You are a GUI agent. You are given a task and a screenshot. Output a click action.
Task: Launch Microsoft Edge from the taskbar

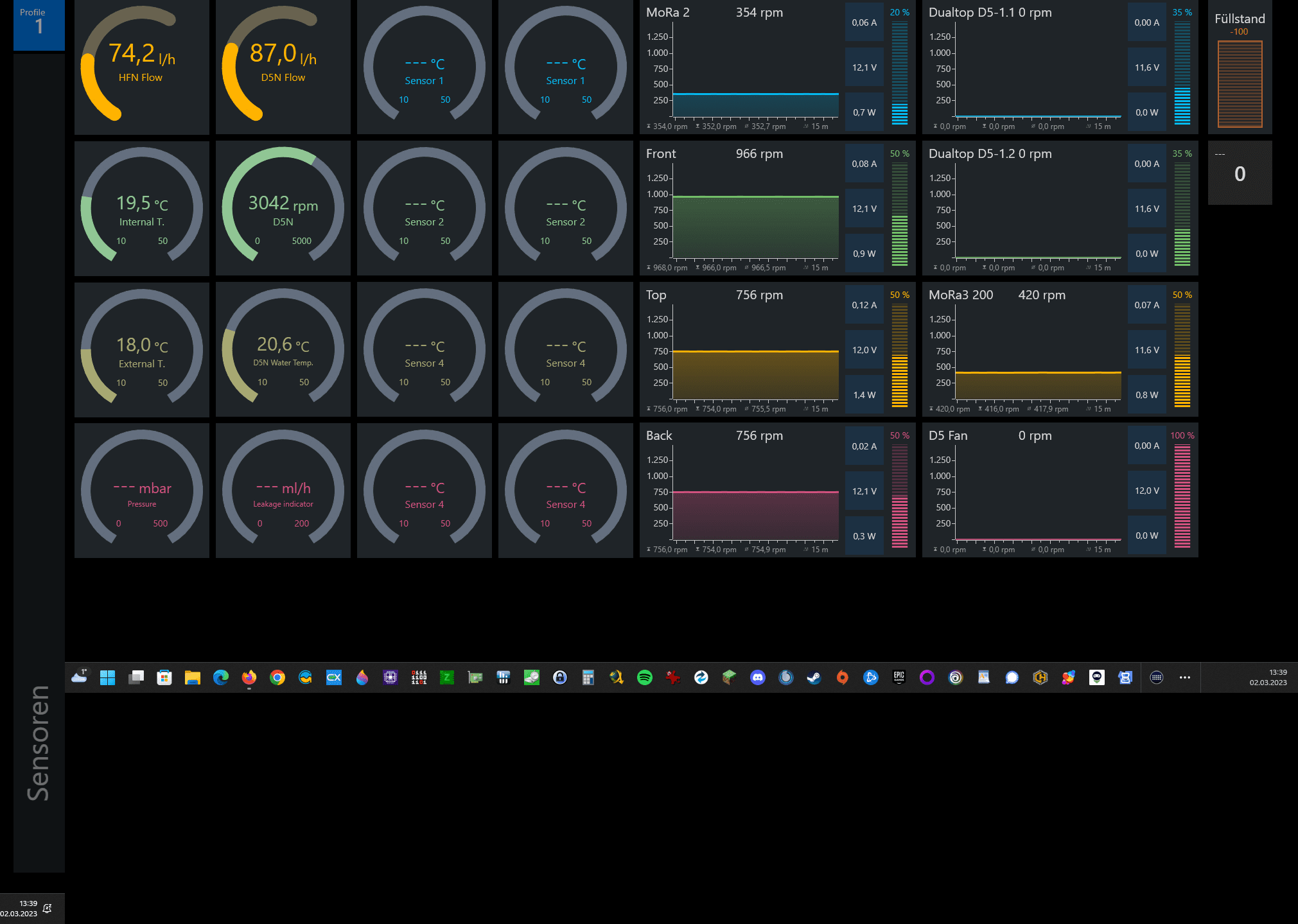(x=221, y=677)
